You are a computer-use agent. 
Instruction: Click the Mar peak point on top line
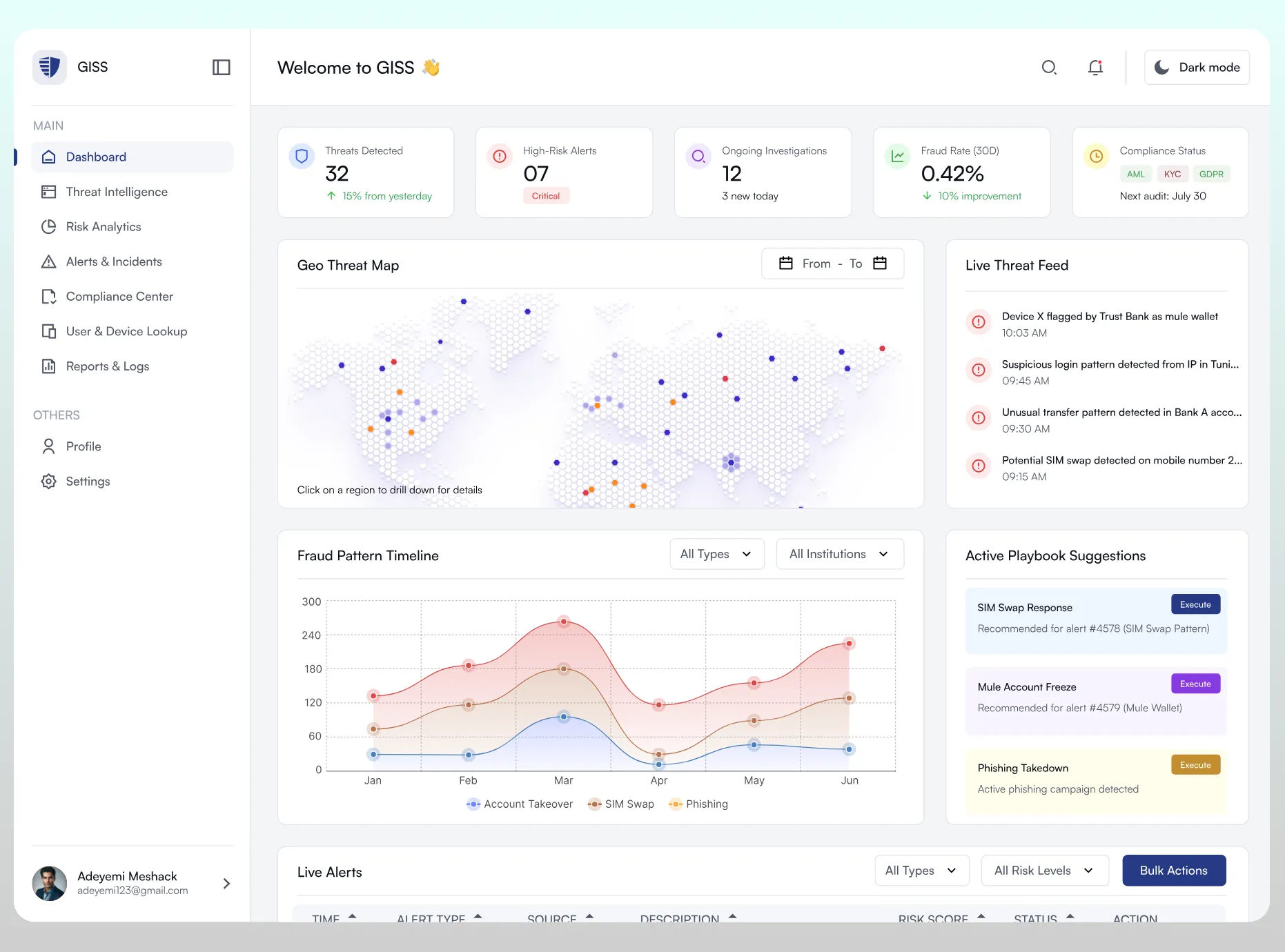coord(564,622)
